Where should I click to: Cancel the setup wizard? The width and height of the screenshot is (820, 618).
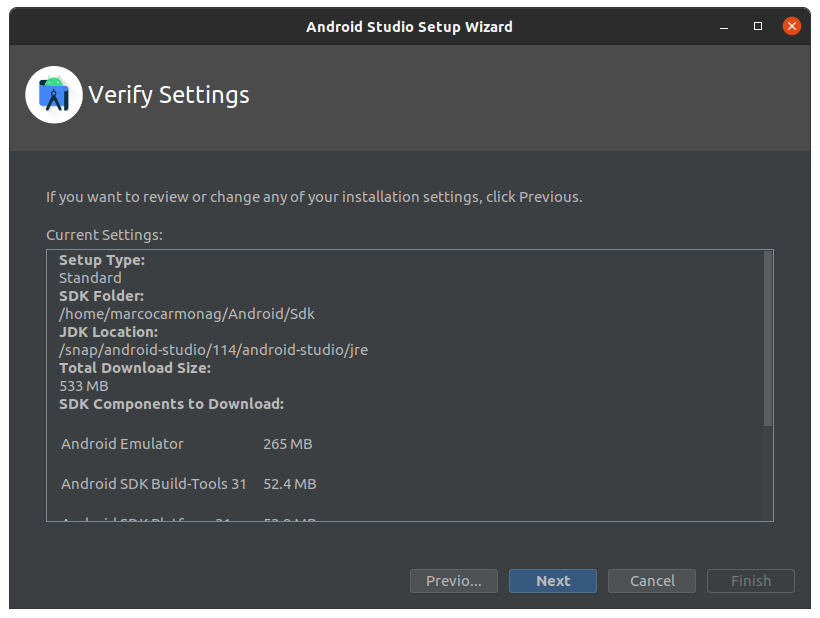(x=652, y=581)
